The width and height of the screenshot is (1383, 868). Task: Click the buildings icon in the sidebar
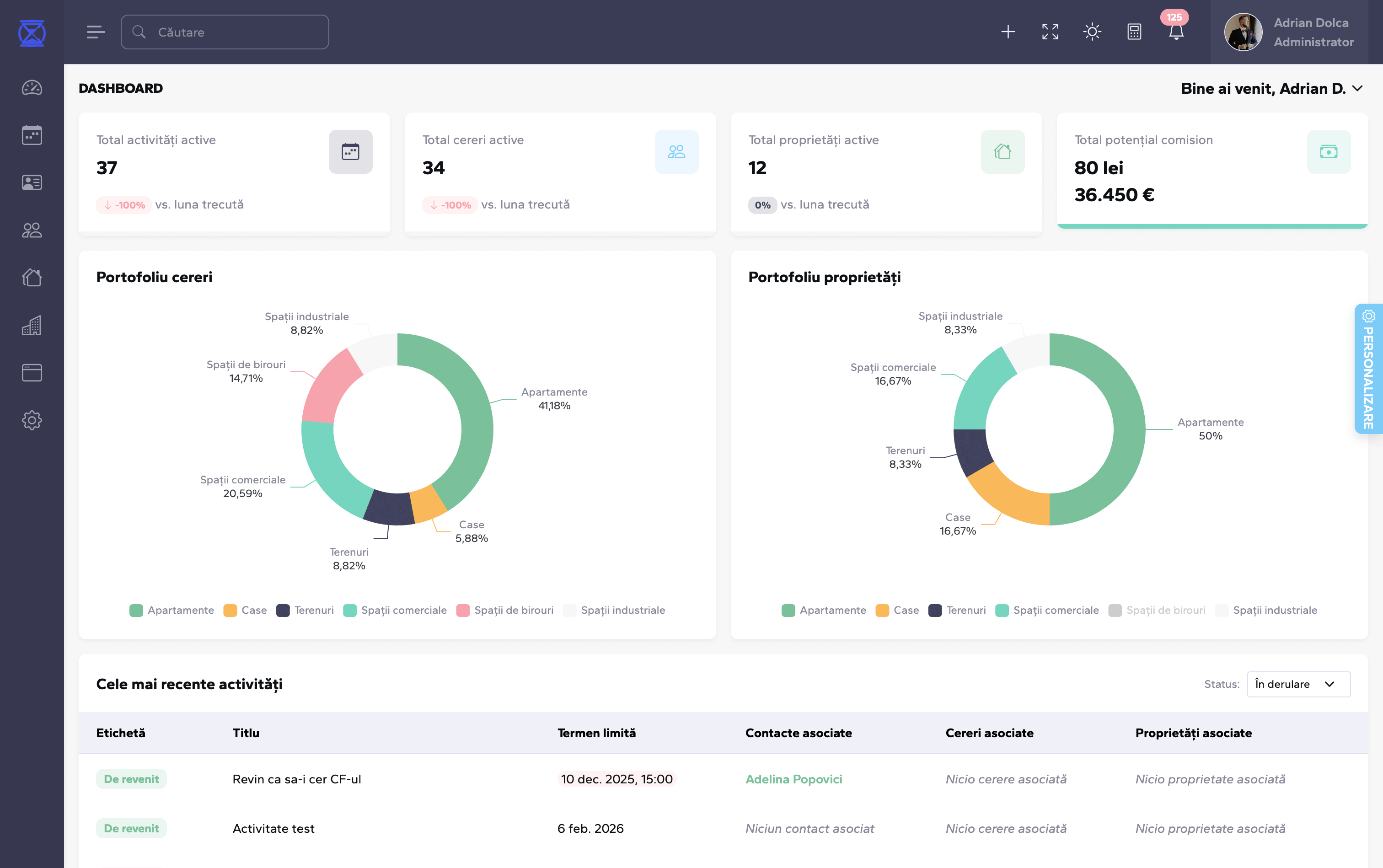[32, 326]
